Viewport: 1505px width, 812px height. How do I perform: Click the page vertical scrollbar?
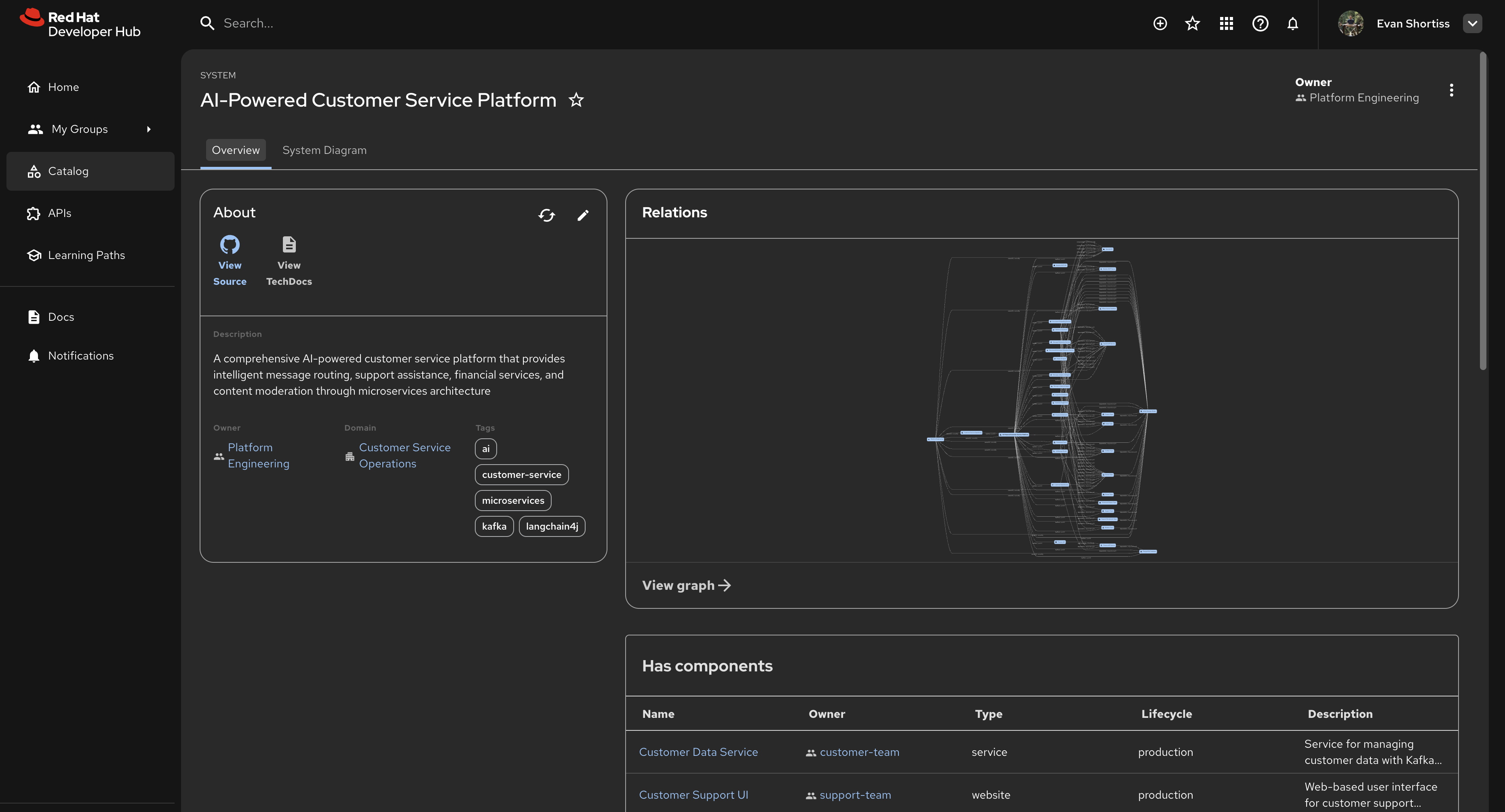coord(1482,210)
